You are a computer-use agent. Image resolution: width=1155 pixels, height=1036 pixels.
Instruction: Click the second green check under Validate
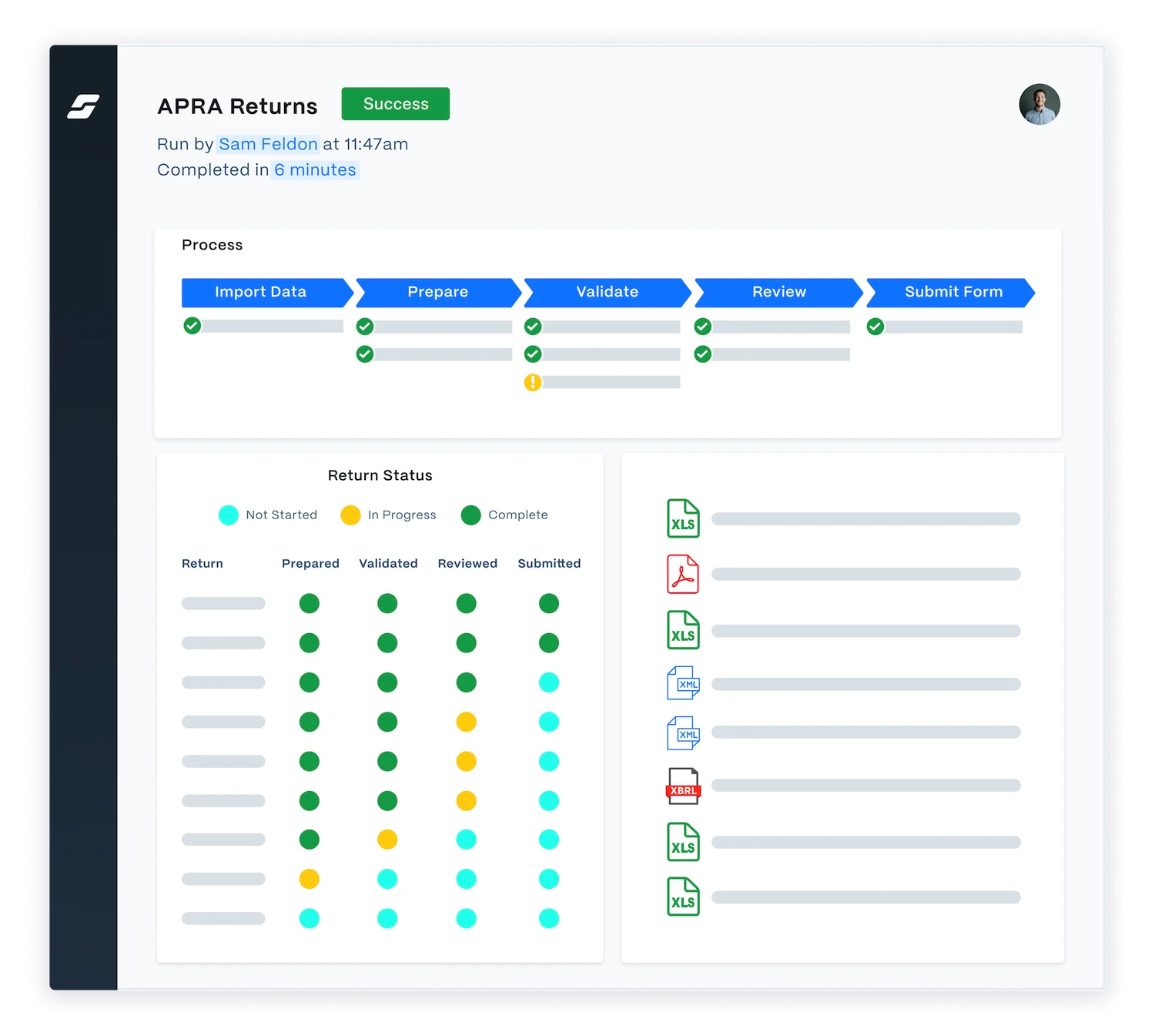pos(533,354)
